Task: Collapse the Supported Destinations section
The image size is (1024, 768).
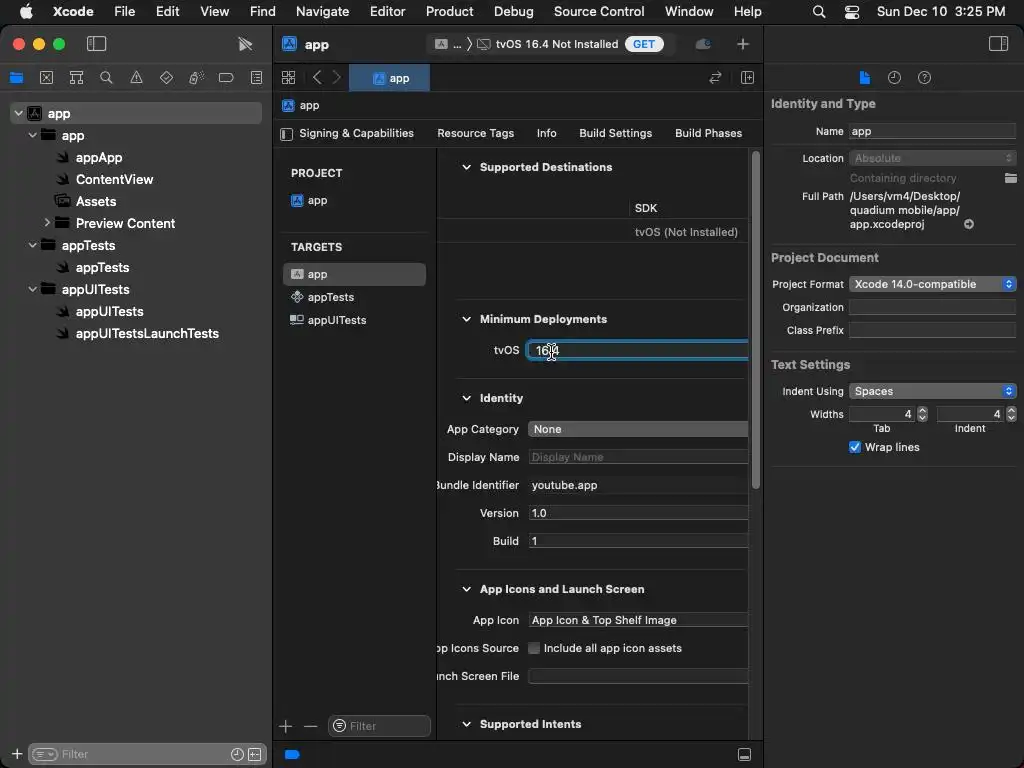Action: [466, 167]
